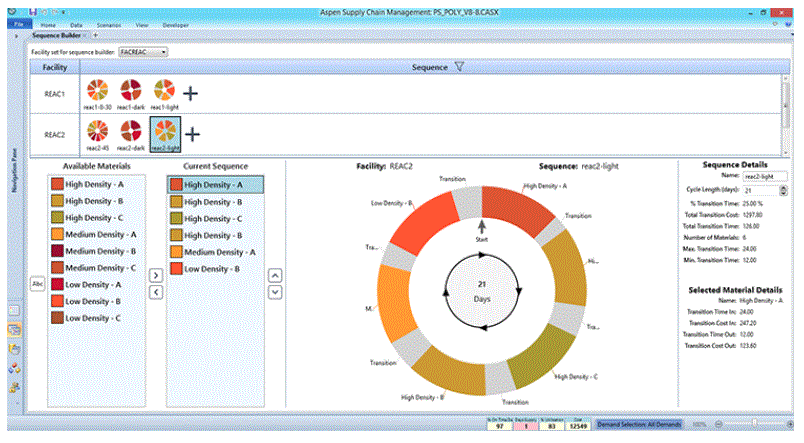Click the 97 status bar value
Screen dimensions: 804x443
(500, 426)
